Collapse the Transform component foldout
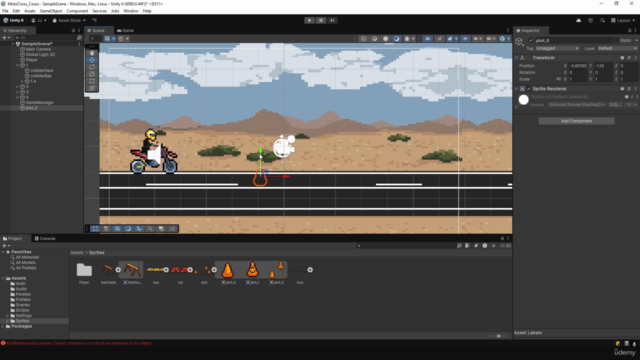The height and width of the screenshot is (360, 640). click(x=516, y=58)
